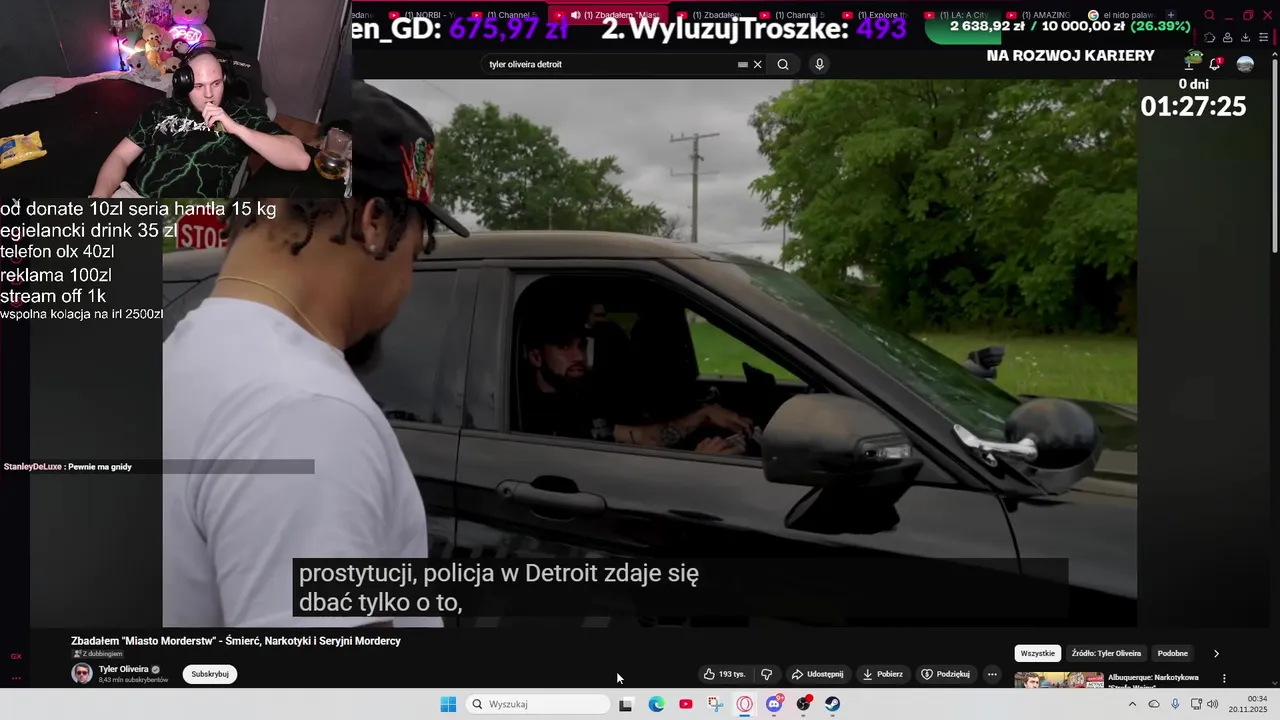Select the Wszystkie filter chip
Screen dimensions: 1280x720
(1038, 653)
